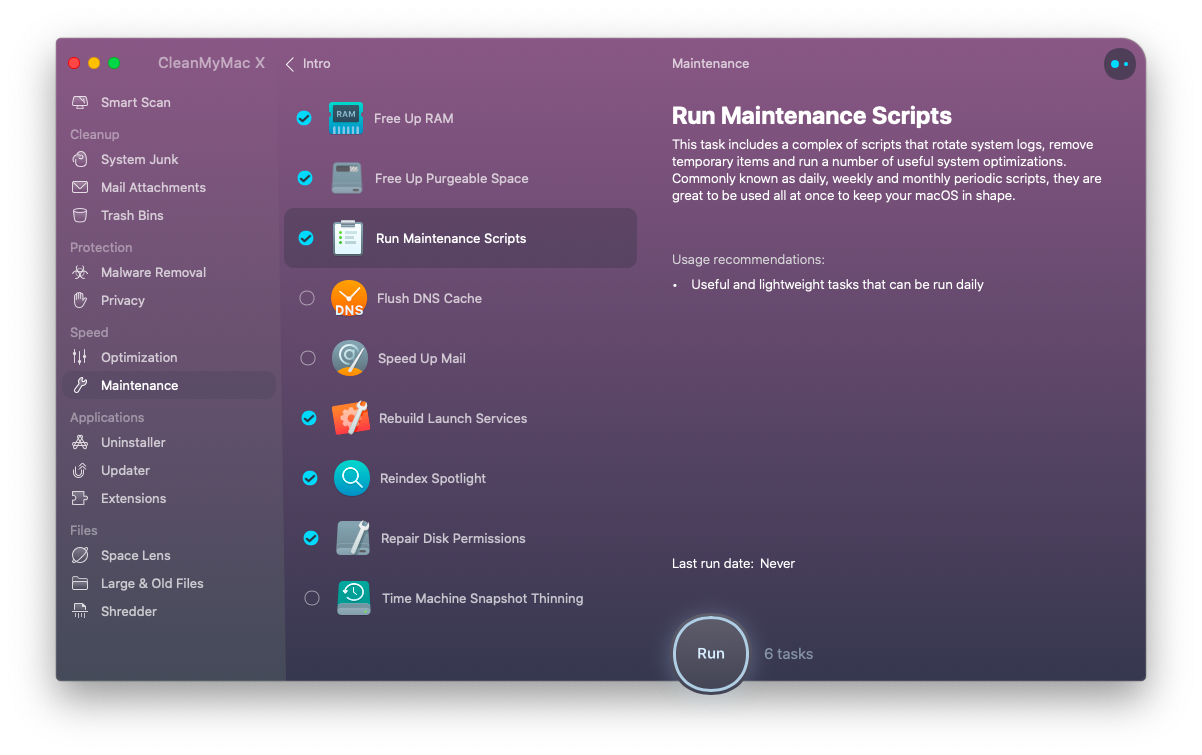Open the CleanMyMac assistant icon top right
This screenshot has height=755, width=1202.
pyautogui.click(x=1120, y=63)
